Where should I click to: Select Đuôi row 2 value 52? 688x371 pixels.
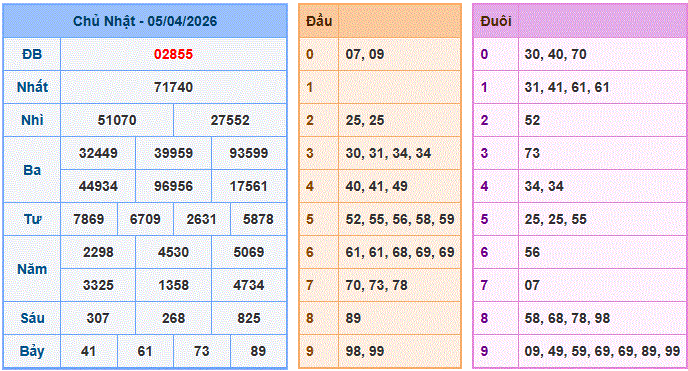tap(532, 120)
